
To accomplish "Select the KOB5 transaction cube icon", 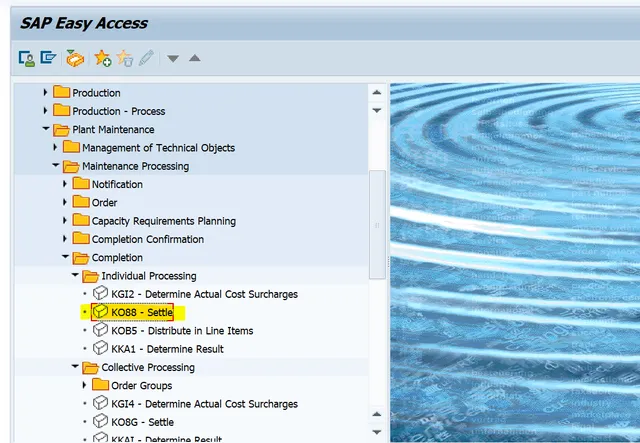I will (100, 330).
